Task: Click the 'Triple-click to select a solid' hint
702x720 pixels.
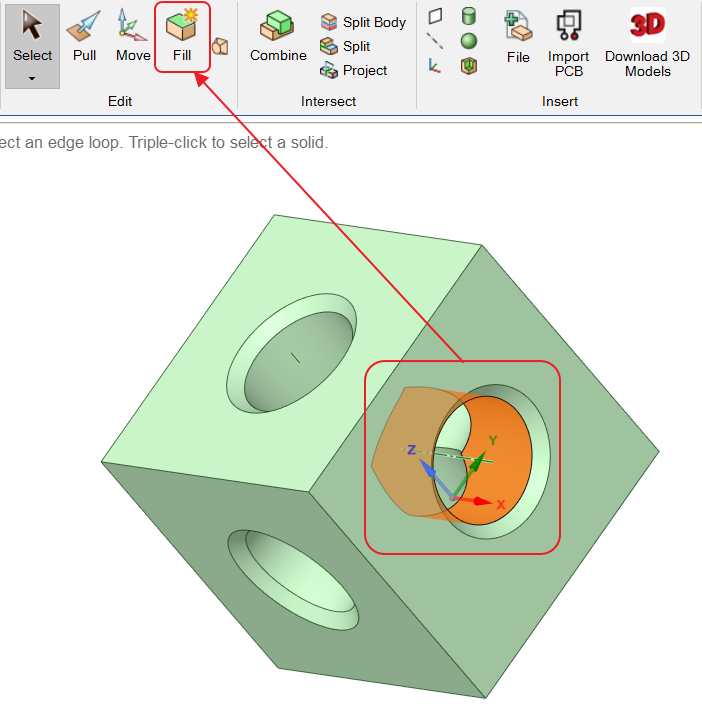Action: pyautogui.click(x=228, y=142)
